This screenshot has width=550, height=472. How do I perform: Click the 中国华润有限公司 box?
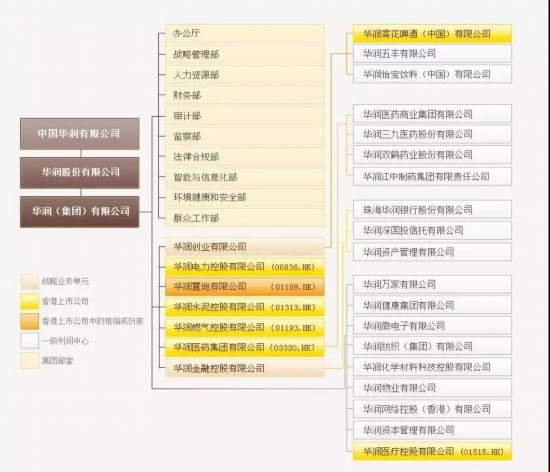click(x=80, y=134)
